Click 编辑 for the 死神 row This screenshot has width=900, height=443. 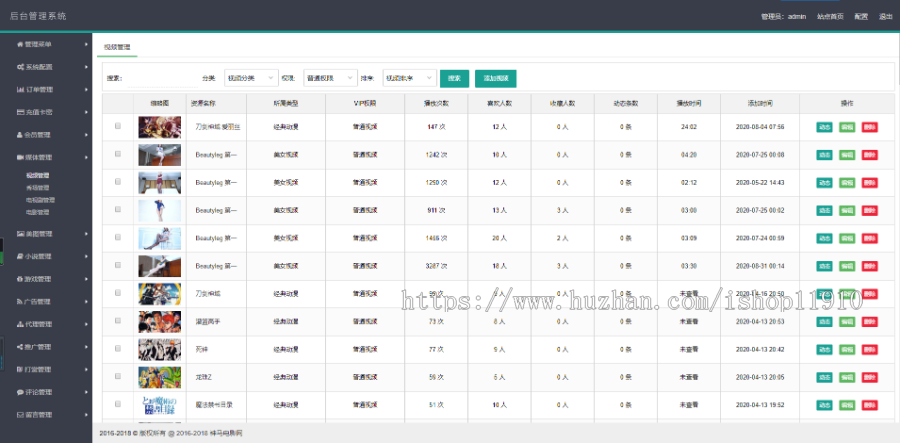click(x=847, y=349)
